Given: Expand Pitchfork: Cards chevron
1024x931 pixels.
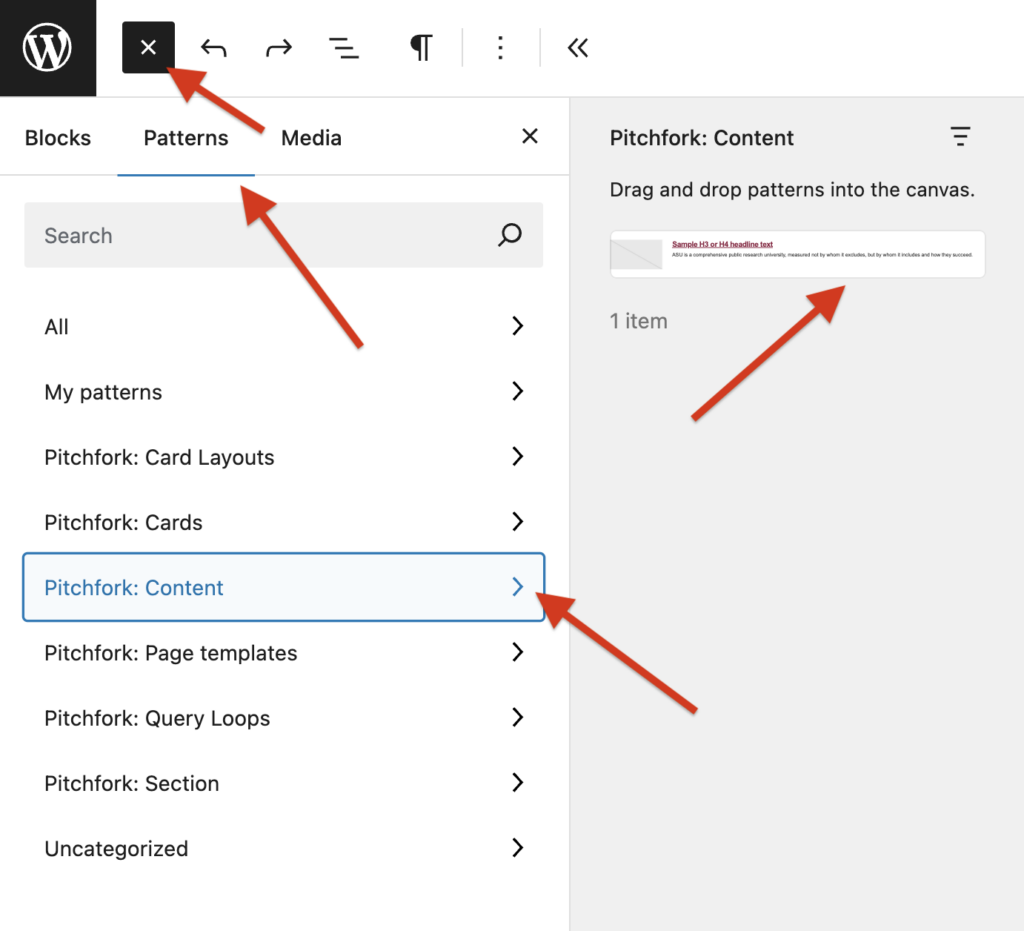Looking at the screenshot, I should 517,522.
